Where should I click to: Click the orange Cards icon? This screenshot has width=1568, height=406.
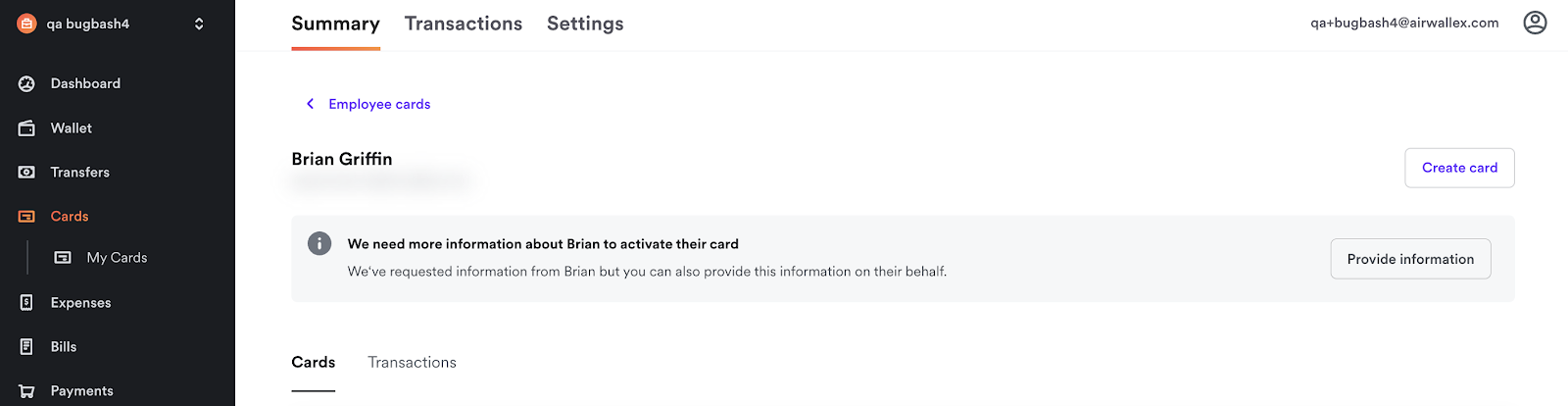coord(26,217)
